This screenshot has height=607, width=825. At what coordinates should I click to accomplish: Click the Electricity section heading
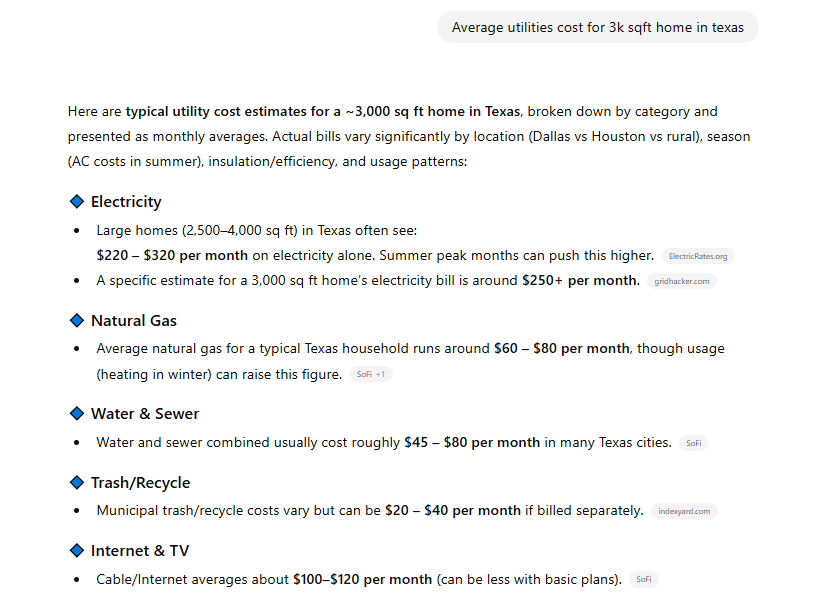coord(126,202)
